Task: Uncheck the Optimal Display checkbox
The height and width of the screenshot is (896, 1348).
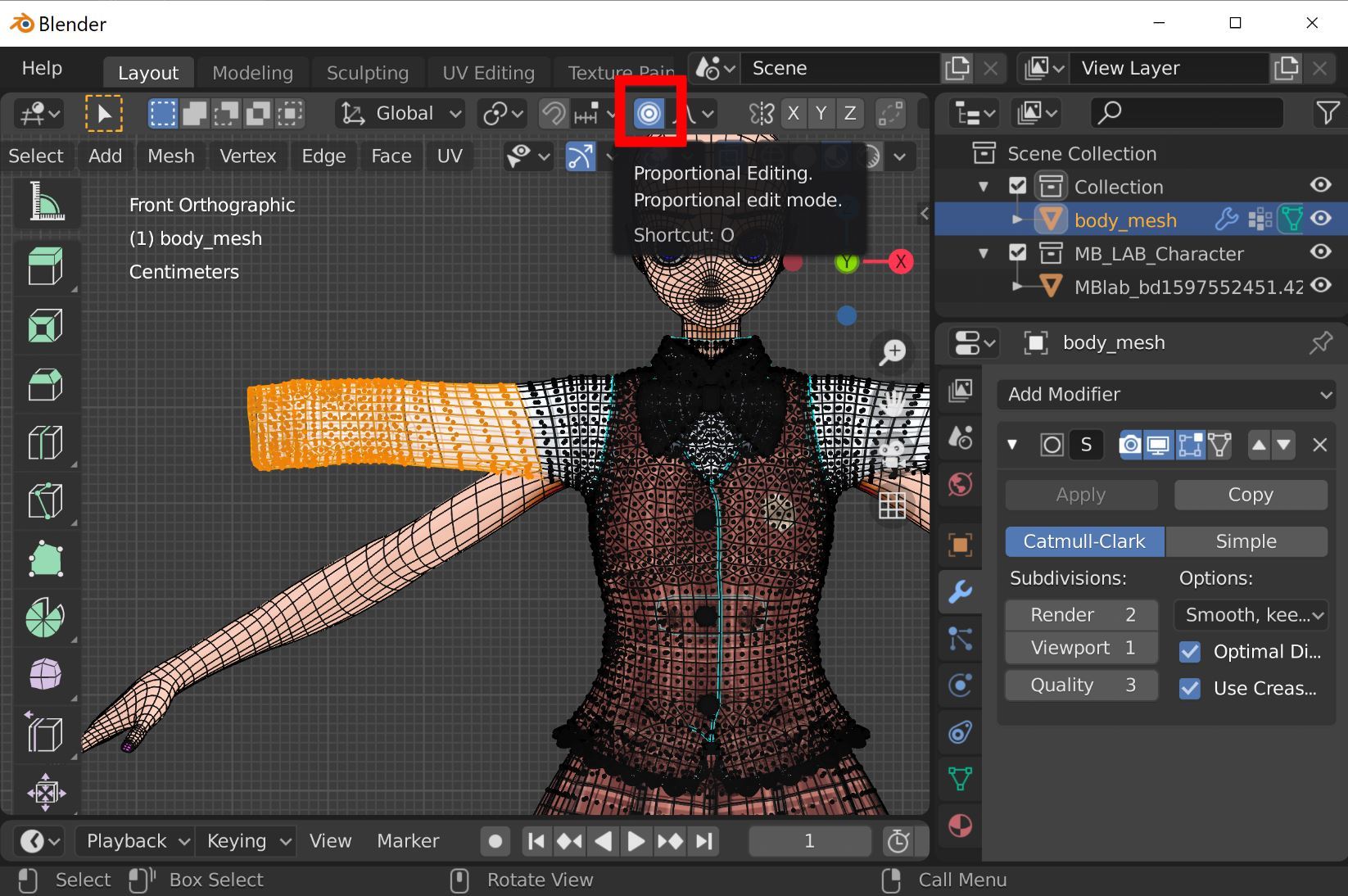Action: click(1190, 652)
